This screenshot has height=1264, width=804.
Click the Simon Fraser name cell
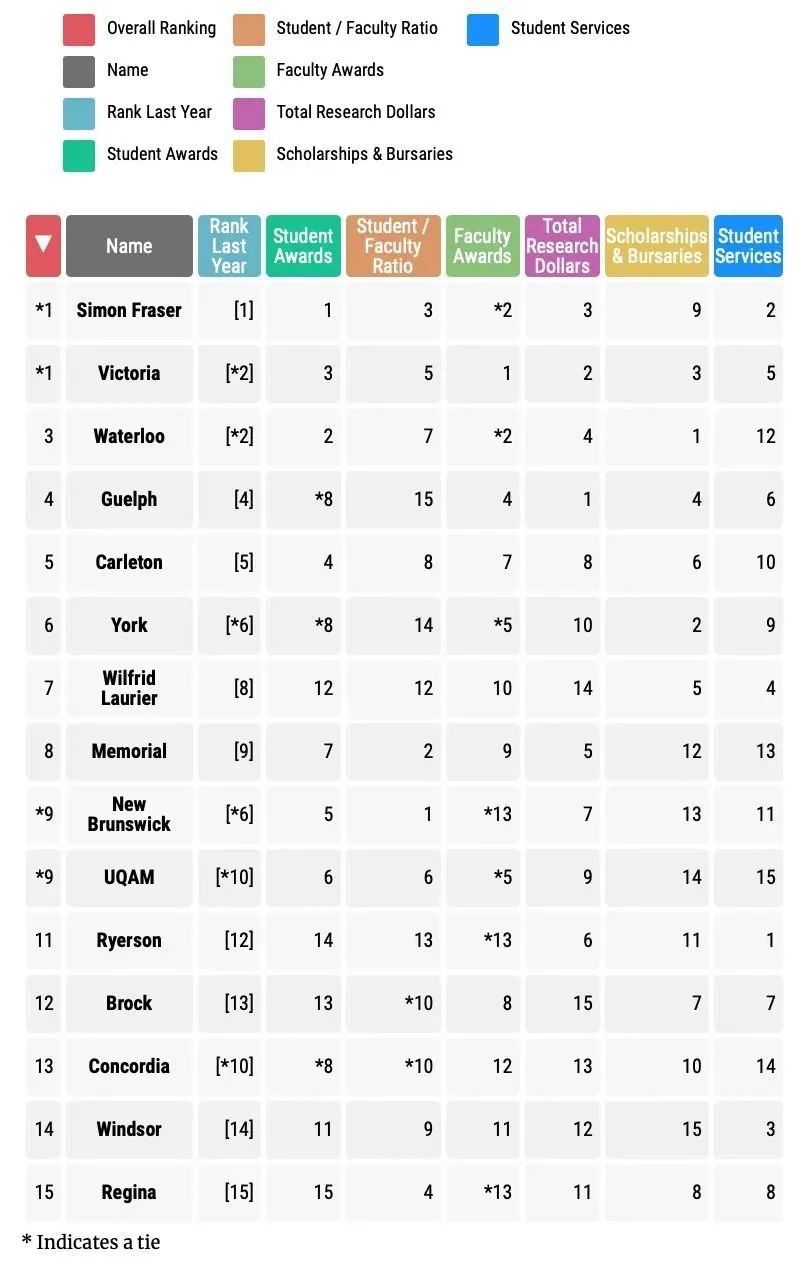tap(129, 310)
